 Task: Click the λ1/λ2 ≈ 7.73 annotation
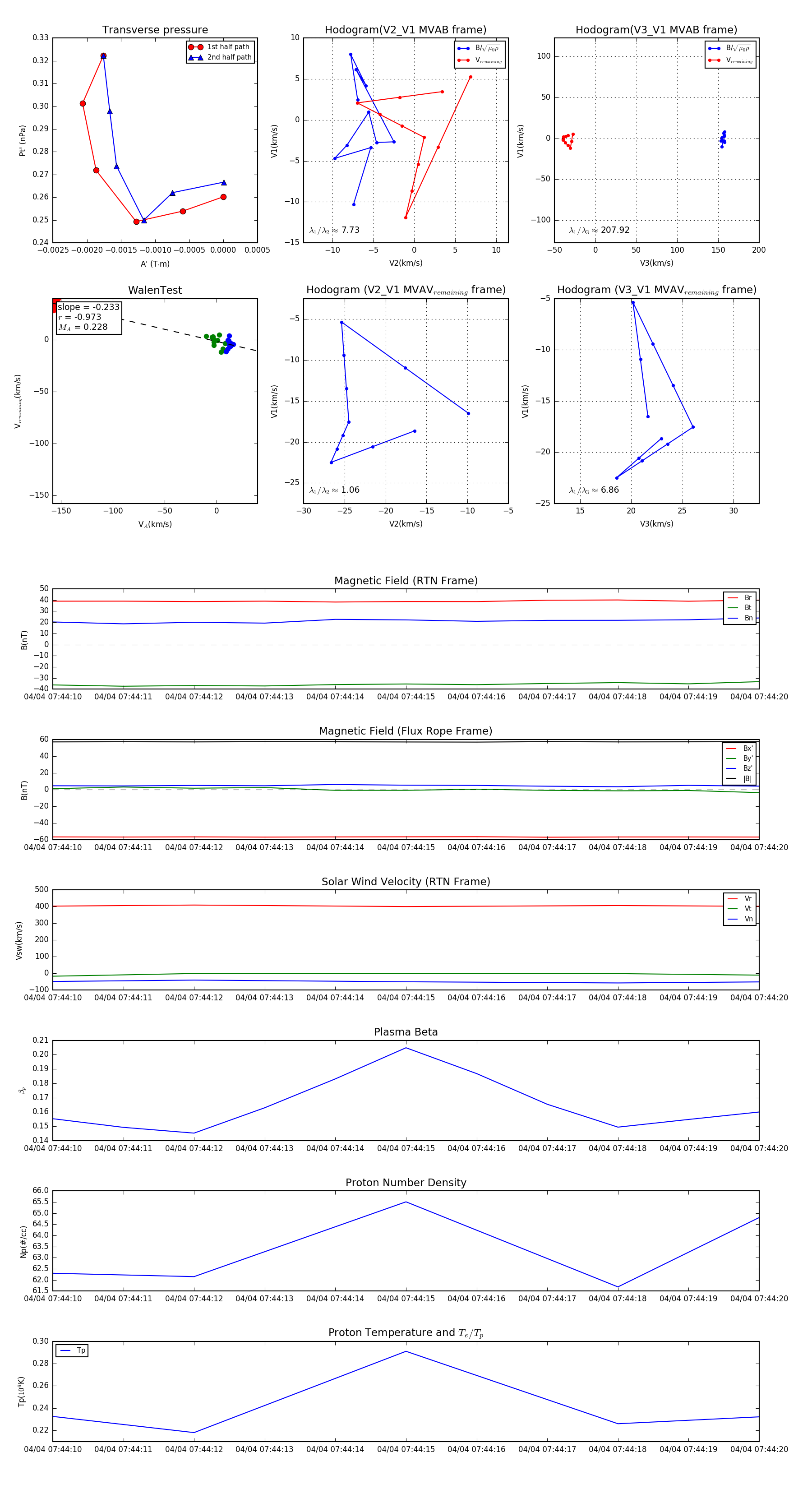click(x=335, y=230)
